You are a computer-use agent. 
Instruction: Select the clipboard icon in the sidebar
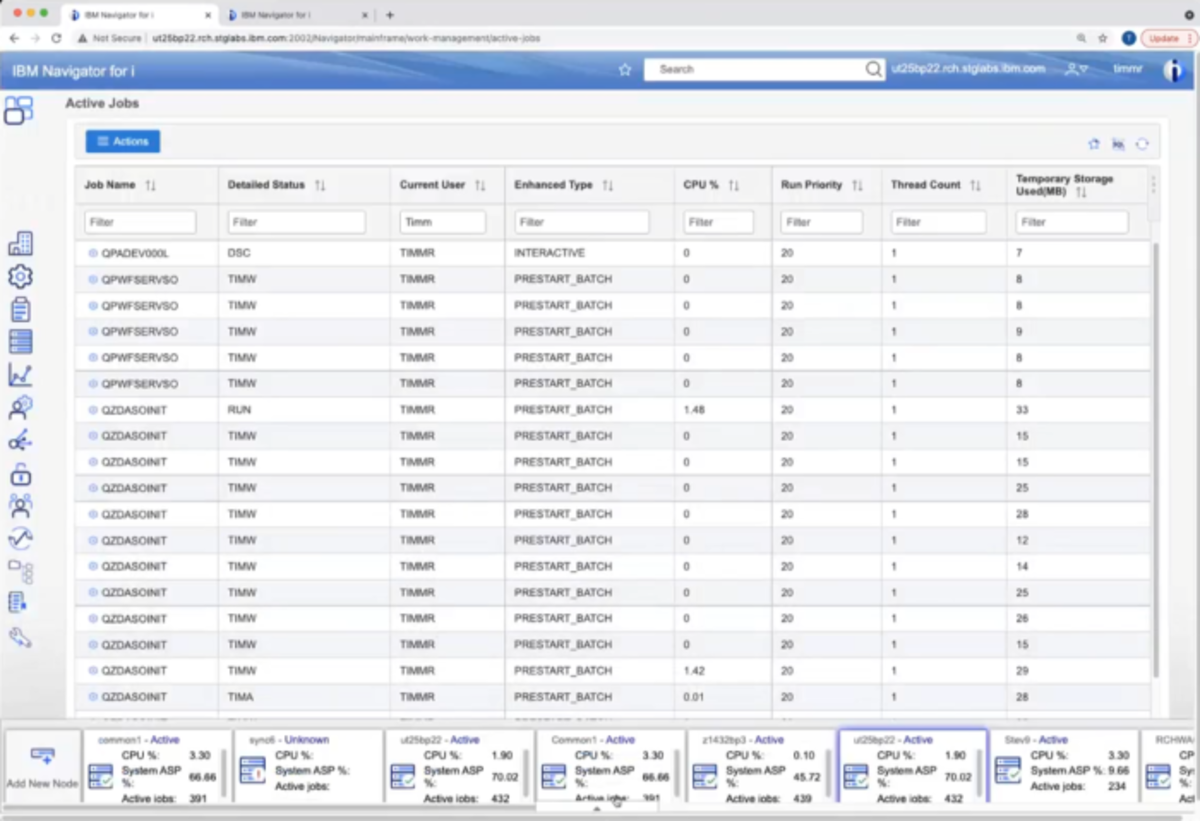click(20, 309)
